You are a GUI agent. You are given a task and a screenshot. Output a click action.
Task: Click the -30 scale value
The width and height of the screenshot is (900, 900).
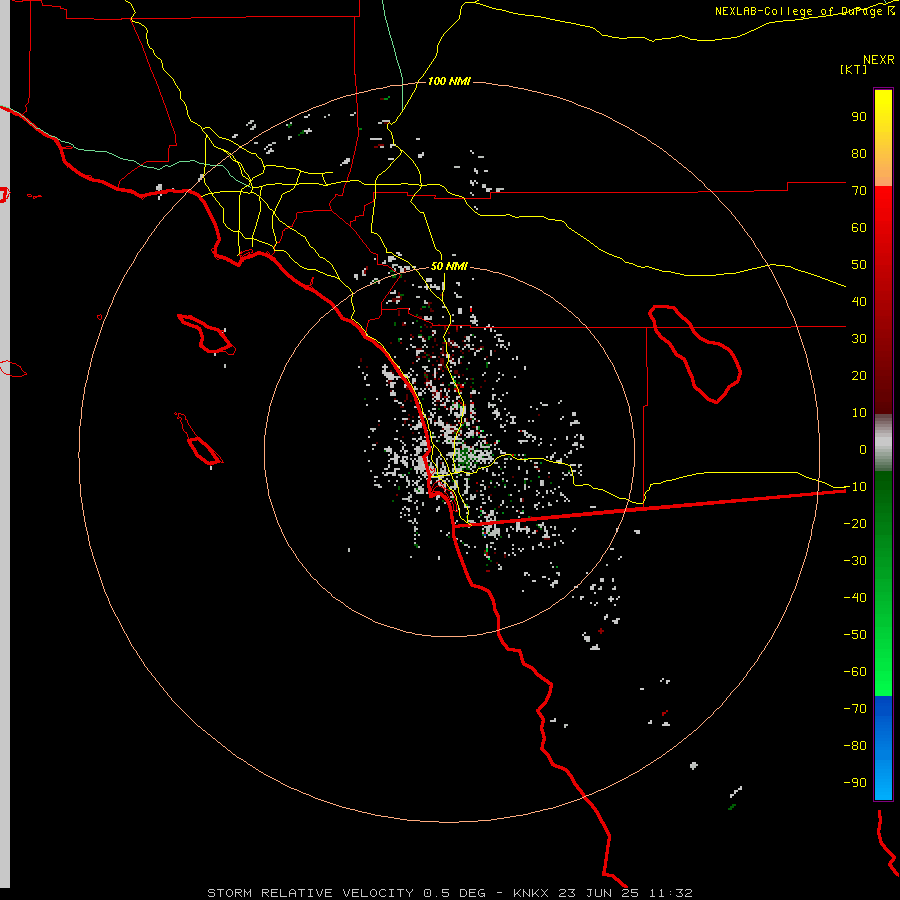point(855,561)
